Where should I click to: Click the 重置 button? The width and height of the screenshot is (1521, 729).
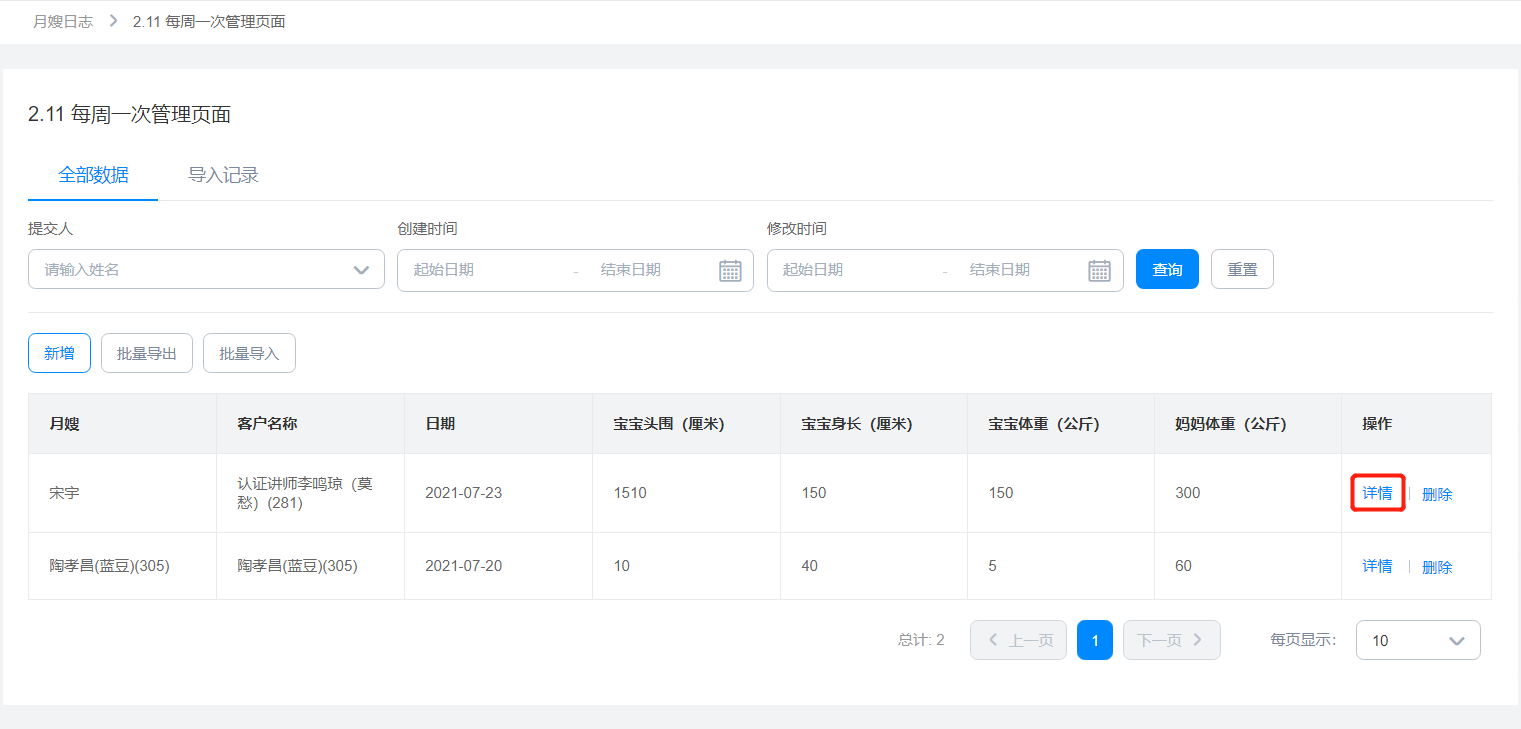[1242, 269]
